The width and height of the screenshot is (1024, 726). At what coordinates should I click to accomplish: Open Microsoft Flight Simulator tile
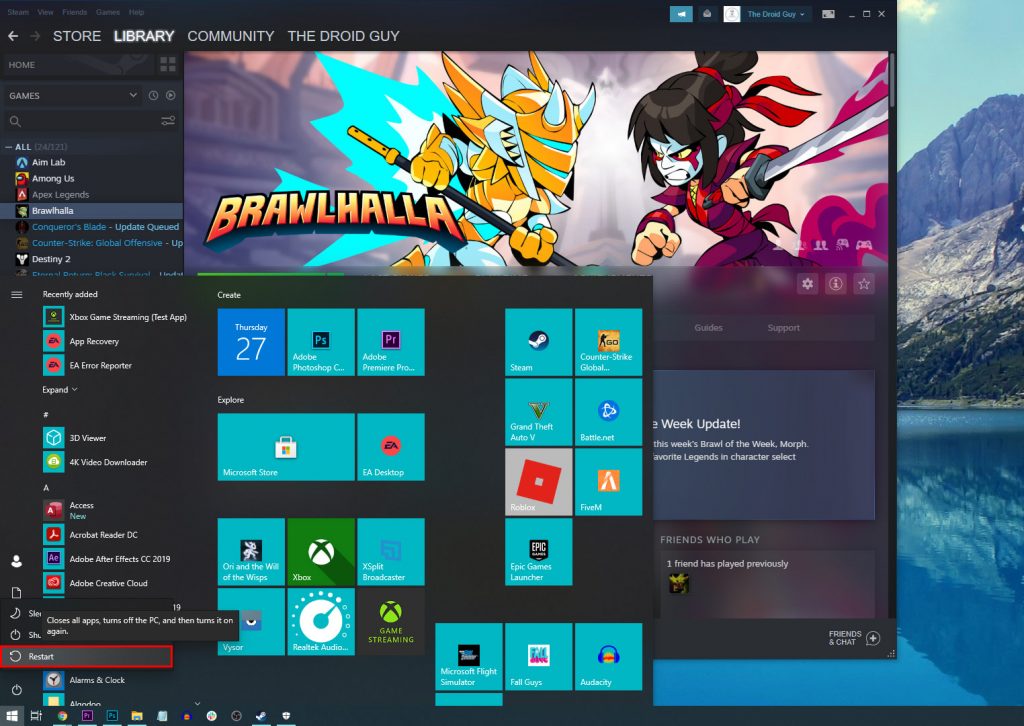(x=469, y=657)
